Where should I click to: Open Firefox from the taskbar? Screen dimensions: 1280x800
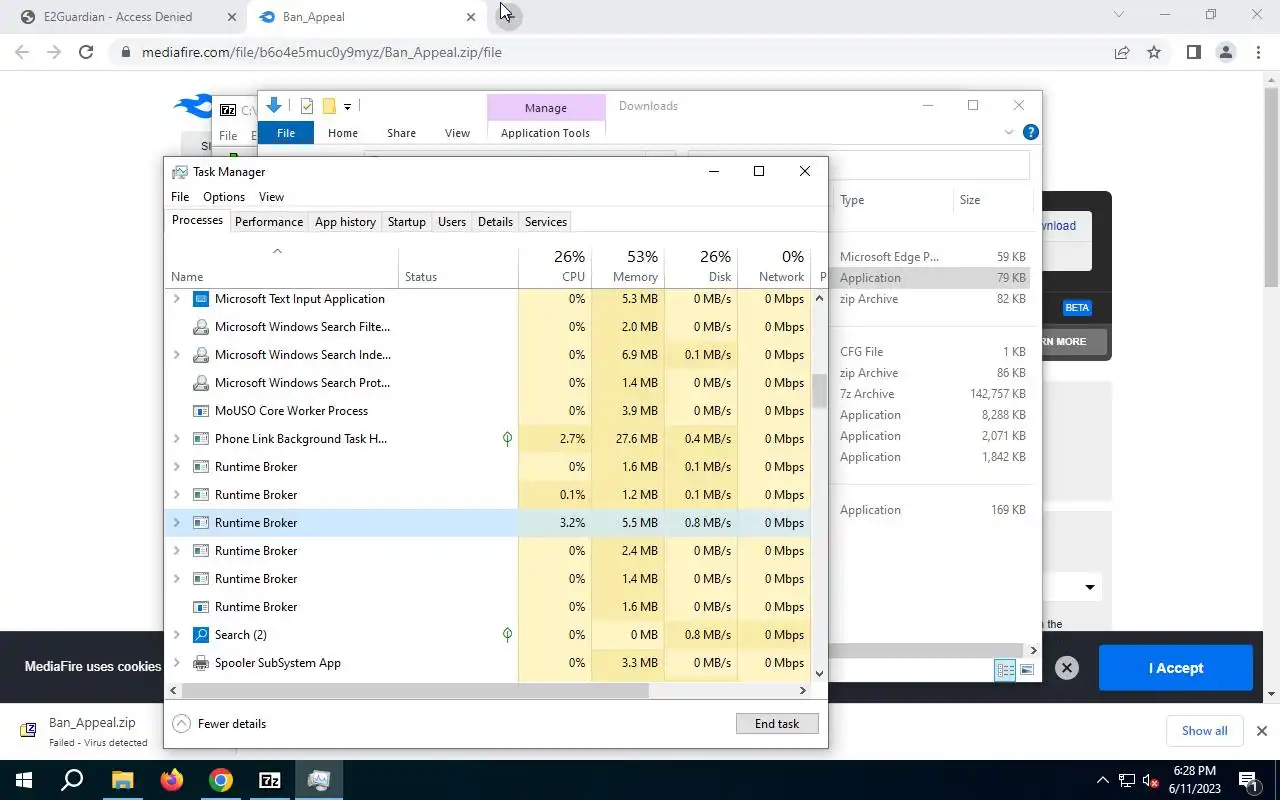(172, 780)
